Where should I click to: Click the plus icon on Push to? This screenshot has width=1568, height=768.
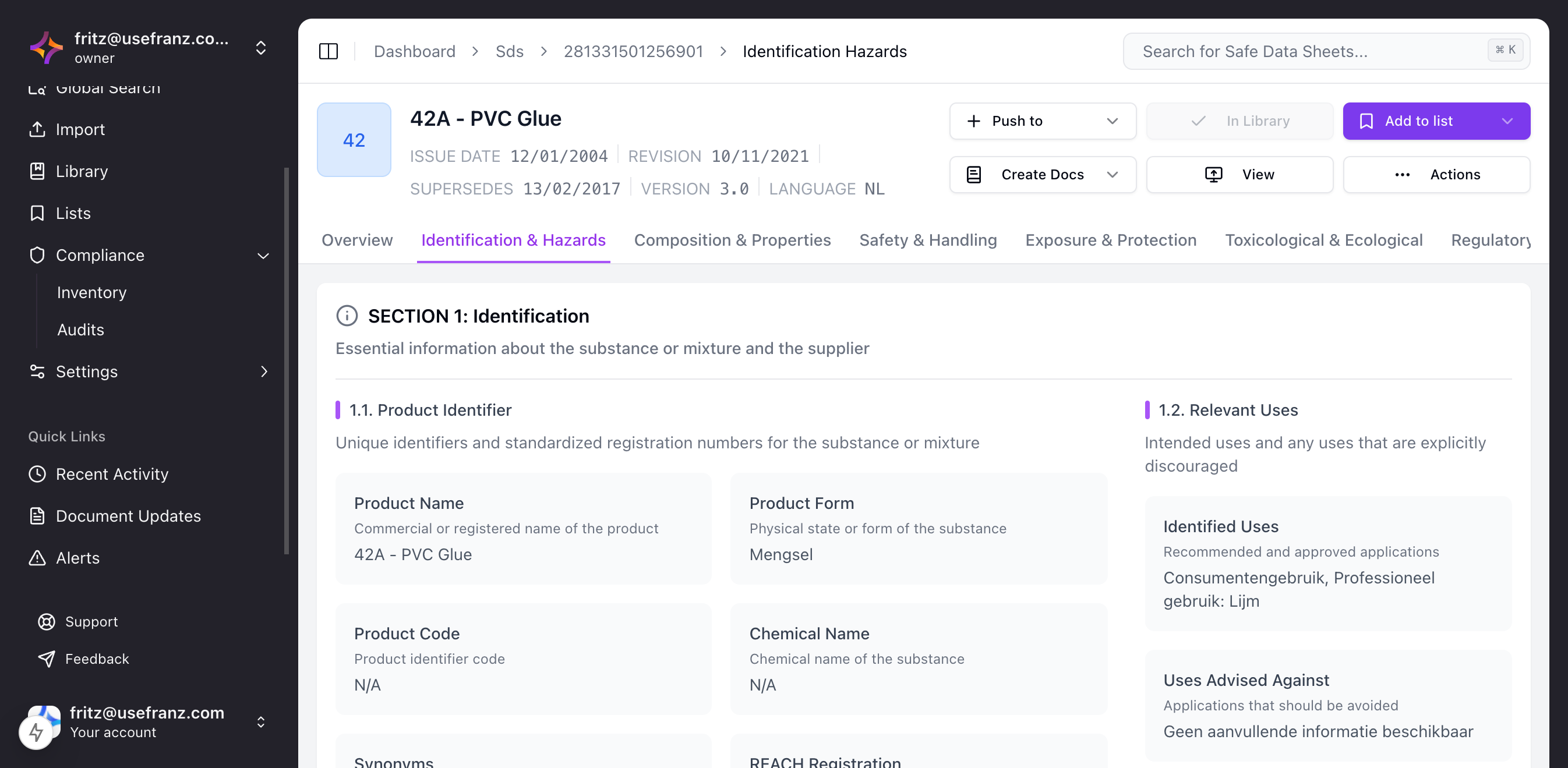pos(973,121)
